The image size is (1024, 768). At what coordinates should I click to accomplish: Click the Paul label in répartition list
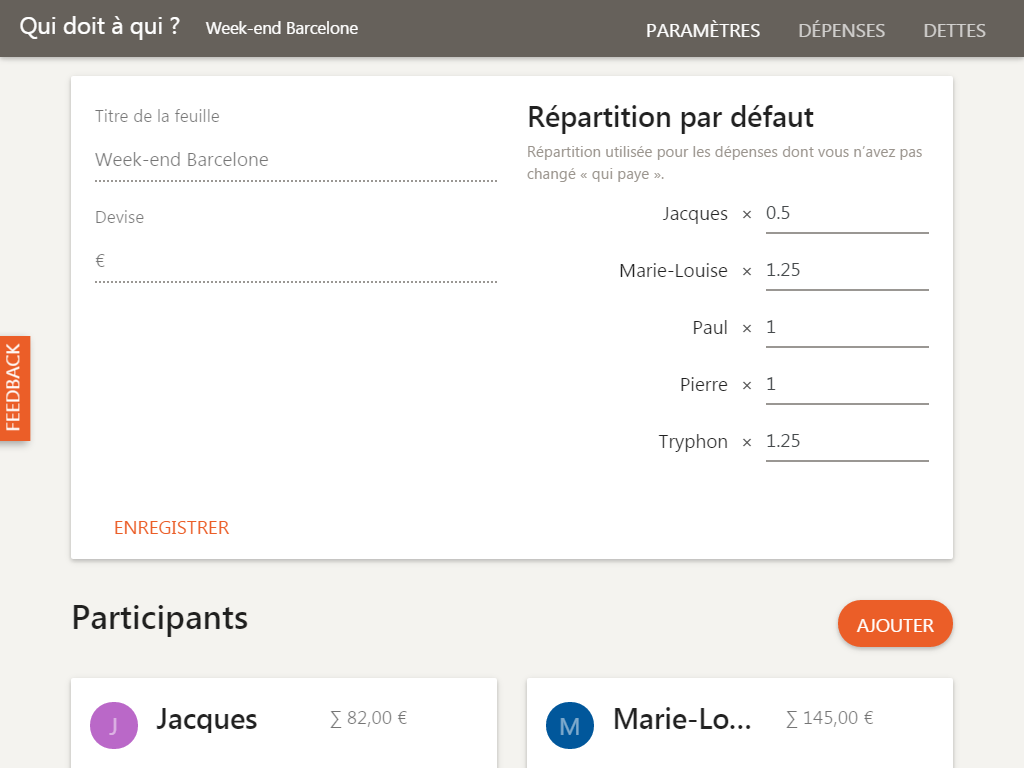click(710, 328)
